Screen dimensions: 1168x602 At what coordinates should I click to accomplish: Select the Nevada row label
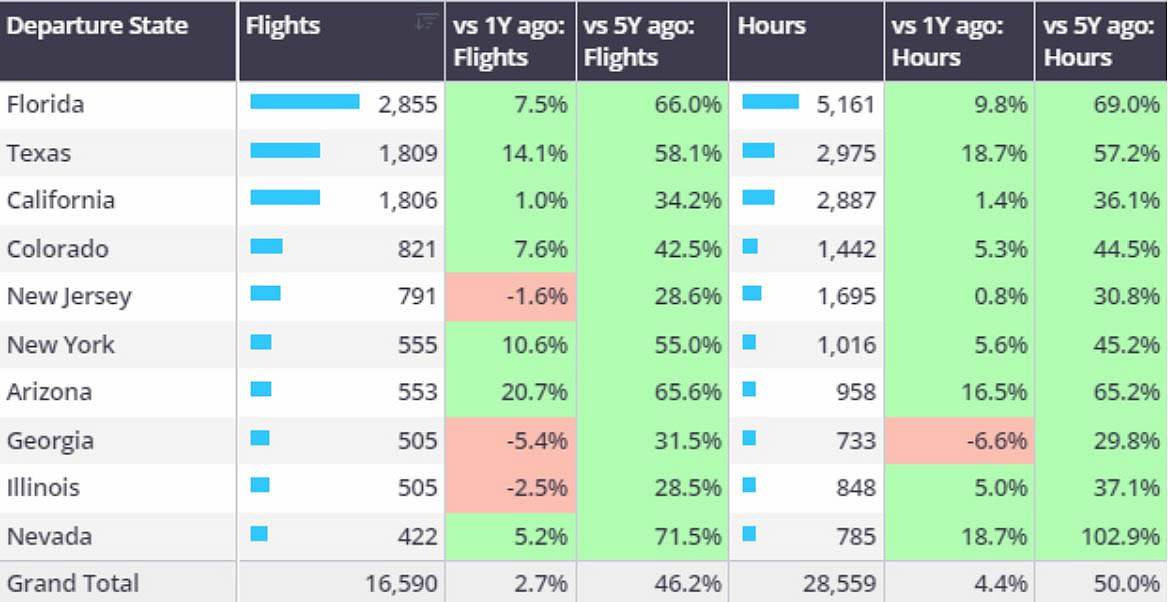coord(49,536)
